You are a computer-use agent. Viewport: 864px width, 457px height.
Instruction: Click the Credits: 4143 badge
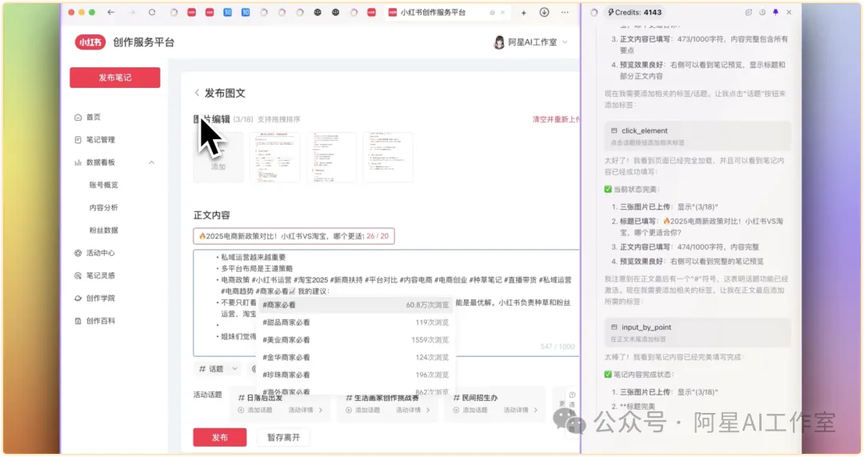(634, 12)
